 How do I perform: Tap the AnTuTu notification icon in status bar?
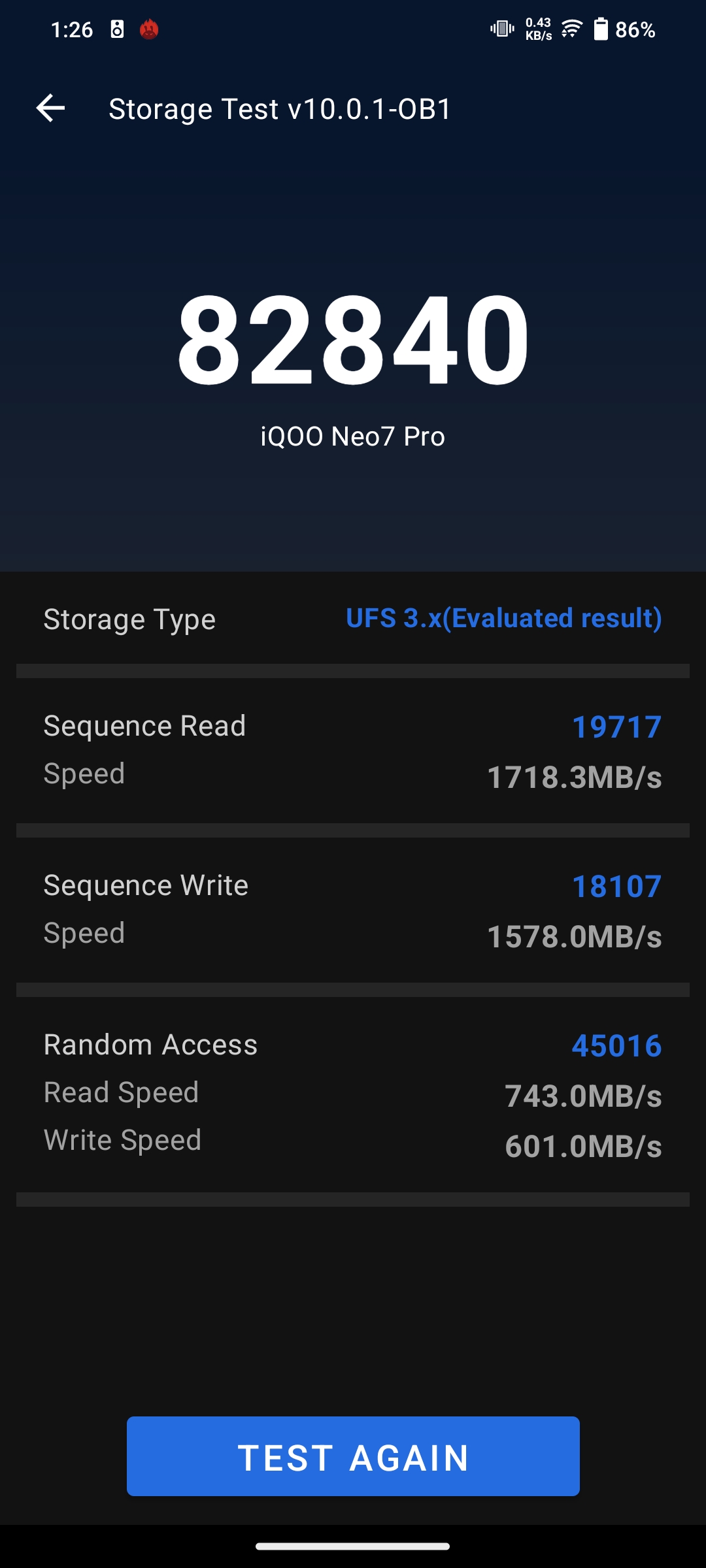[149, 29]
